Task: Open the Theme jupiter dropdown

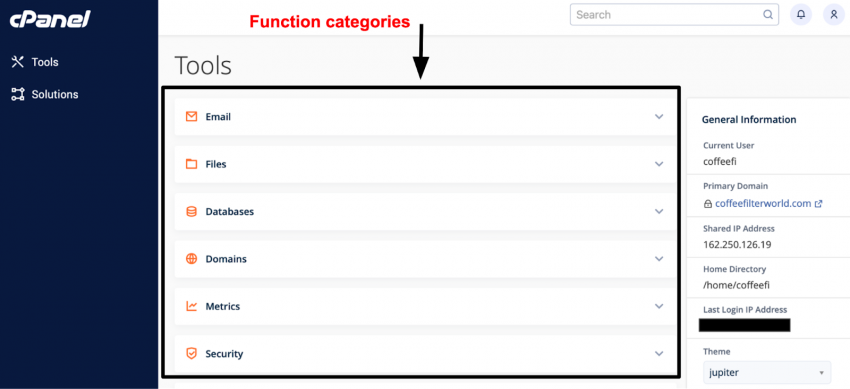Action: pyautogui.click(x=767, y=373)
